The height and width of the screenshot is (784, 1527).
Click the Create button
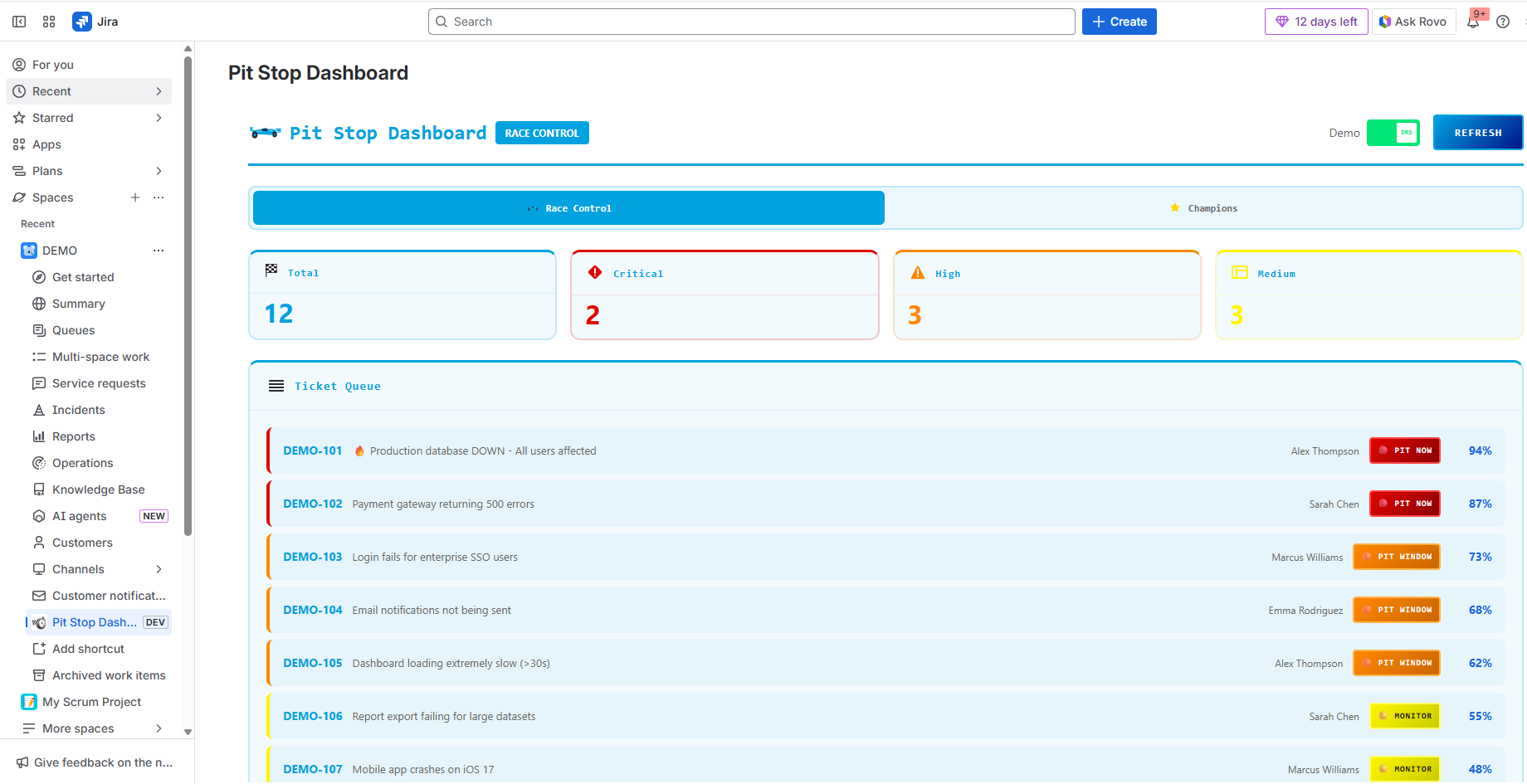(x=1119, y=22)
